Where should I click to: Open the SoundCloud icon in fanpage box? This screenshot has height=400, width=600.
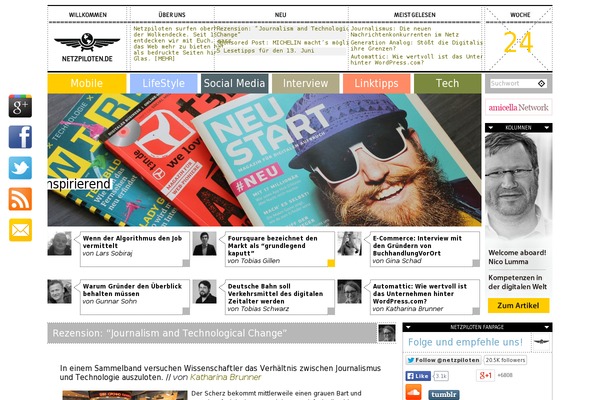(414, 392)
